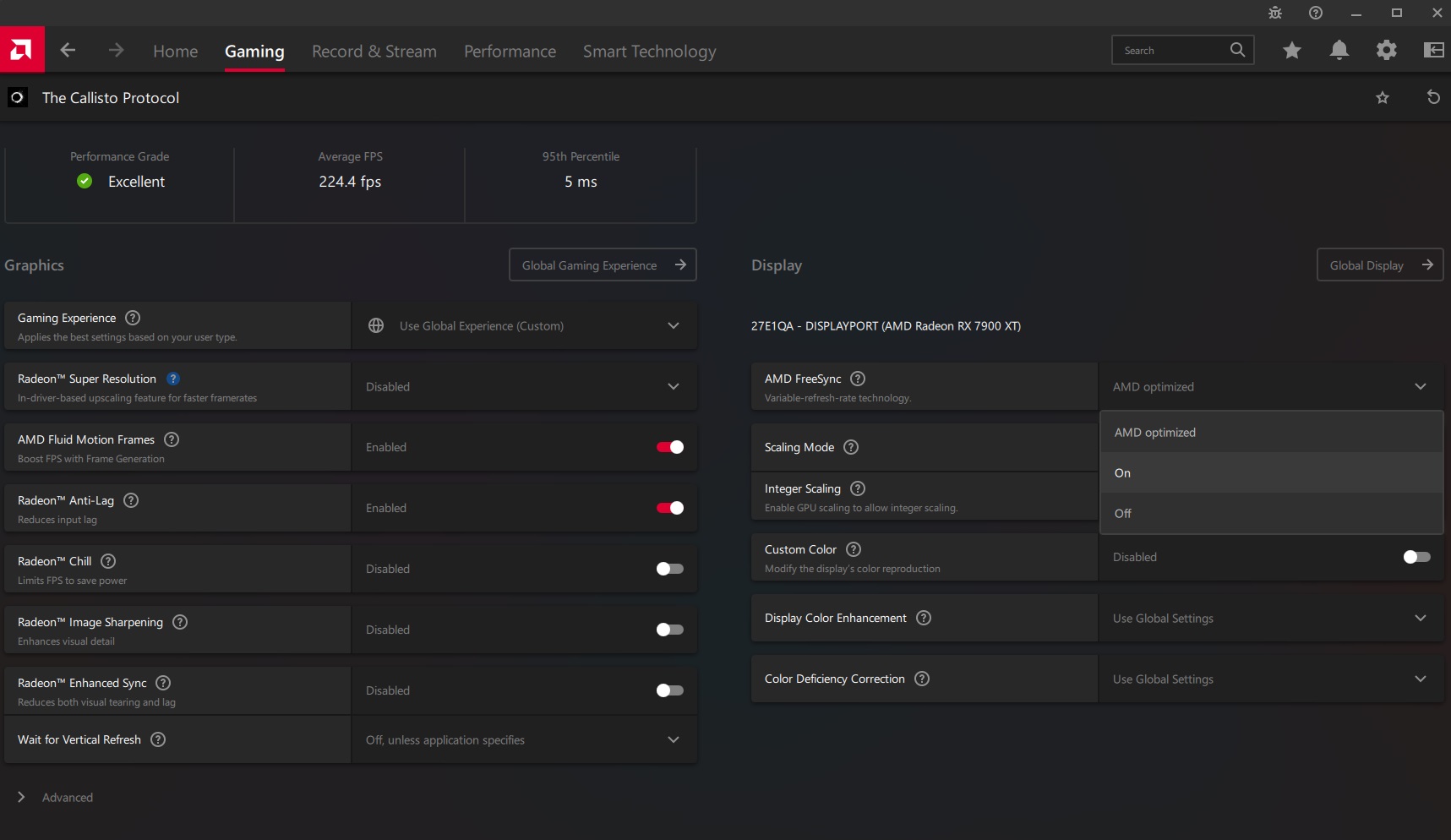Reset The Callisto Protocol profile settings
The width and height of the screenshot is (1451, 840).
pos(1433,97)
